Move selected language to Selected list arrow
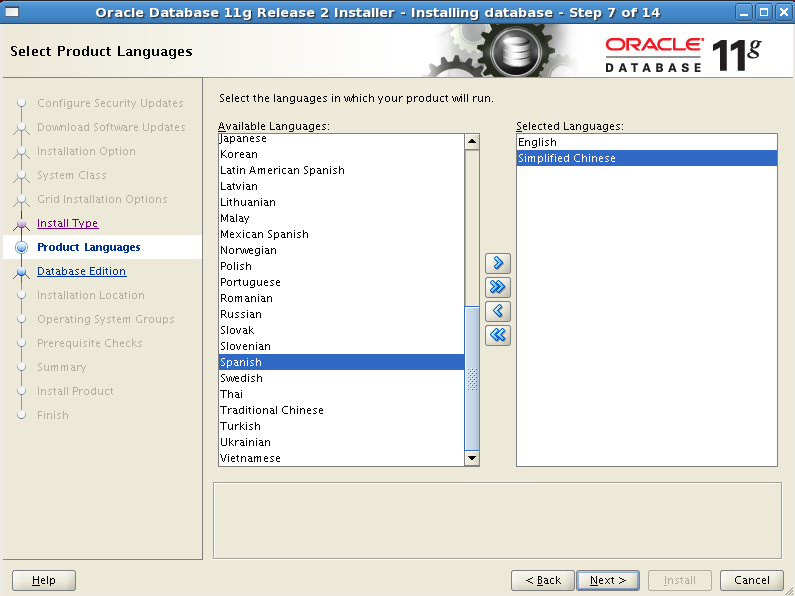Image resolution: width=795 pixels, height=596 pixels. 497,263
